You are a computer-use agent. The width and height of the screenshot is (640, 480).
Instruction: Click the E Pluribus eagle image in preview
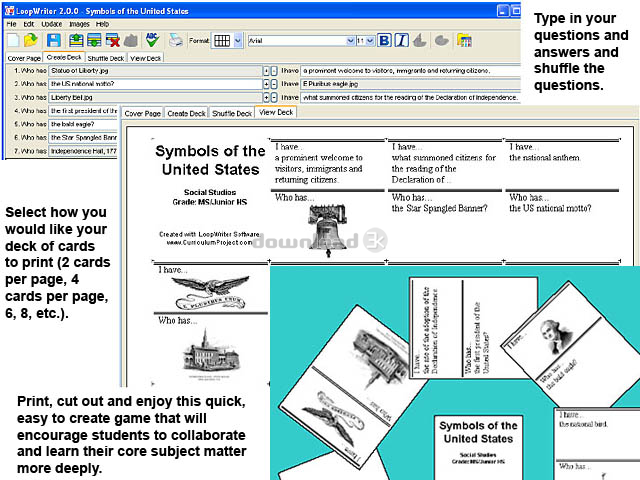coord(211,292)
